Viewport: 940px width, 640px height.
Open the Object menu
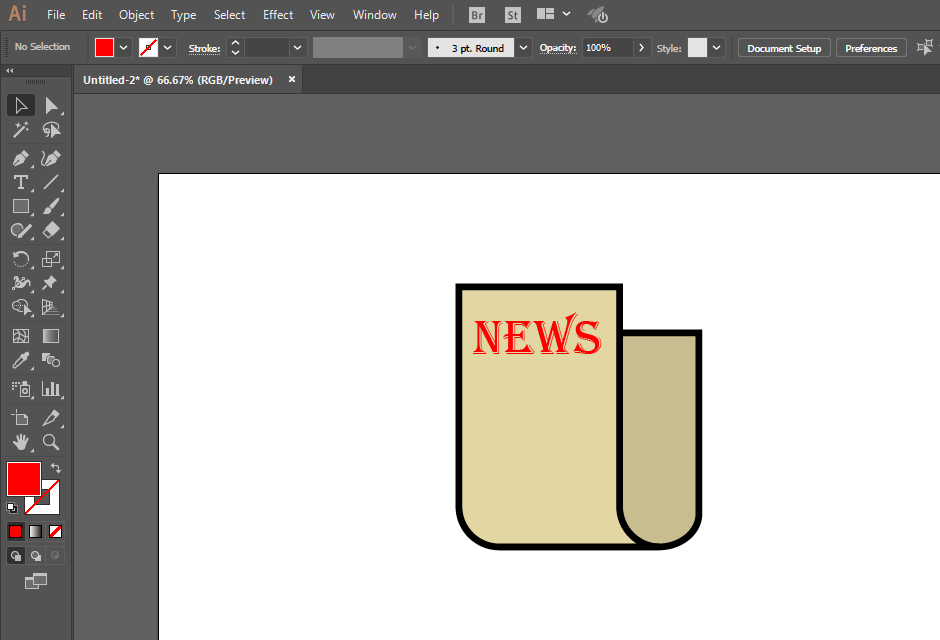(x=136, y=14)
